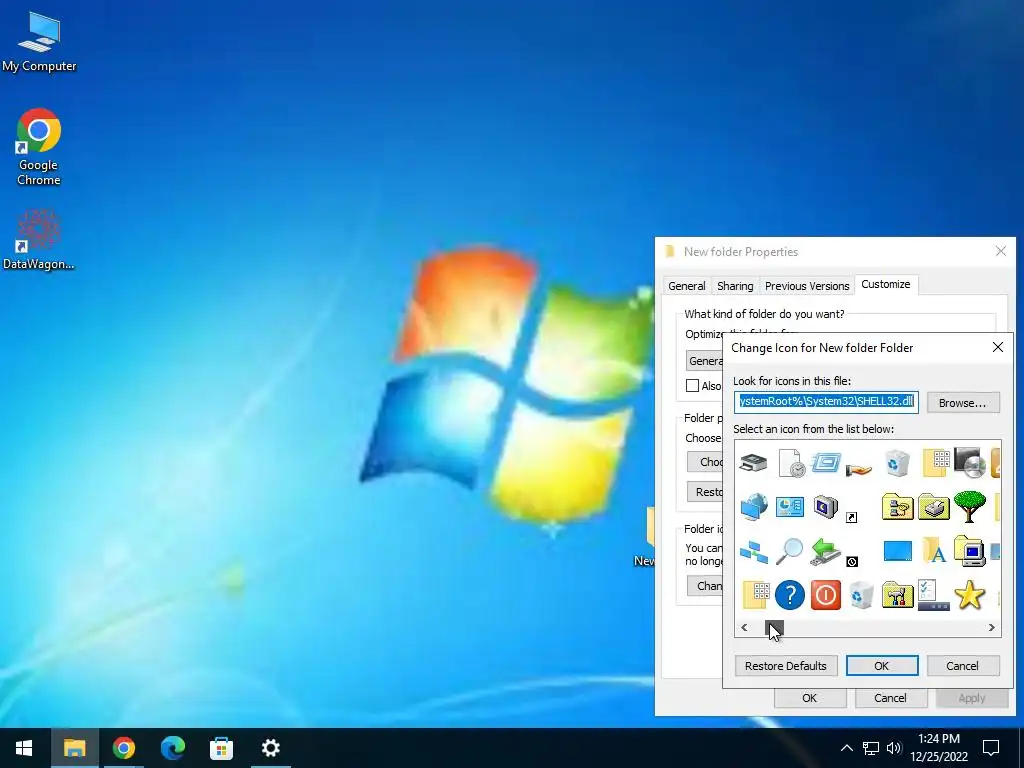
Task: Launch Microsoft Edge from the taskbar
Action: pyautogui.click(x=172, y=748)
